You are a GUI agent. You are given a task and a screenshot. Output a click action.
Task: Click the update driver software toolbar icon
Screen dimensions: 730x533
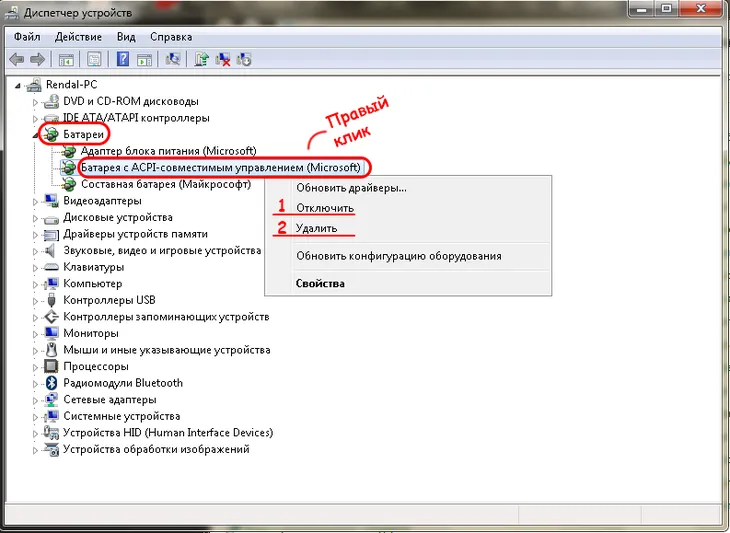(x=202, y=59)
